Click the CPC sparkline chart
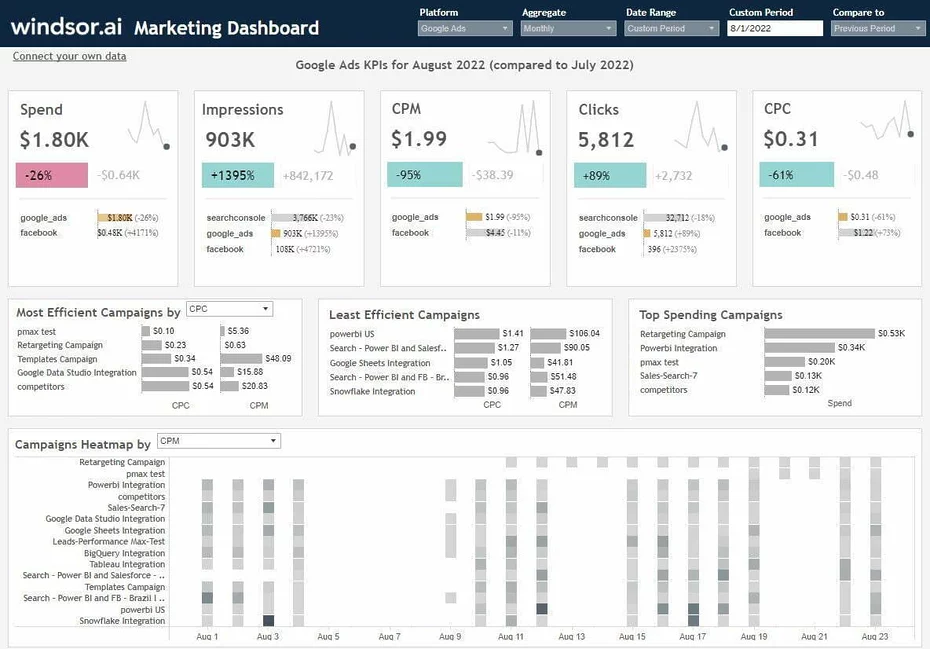Screen dimensions: 930x649 click(887, 120)
